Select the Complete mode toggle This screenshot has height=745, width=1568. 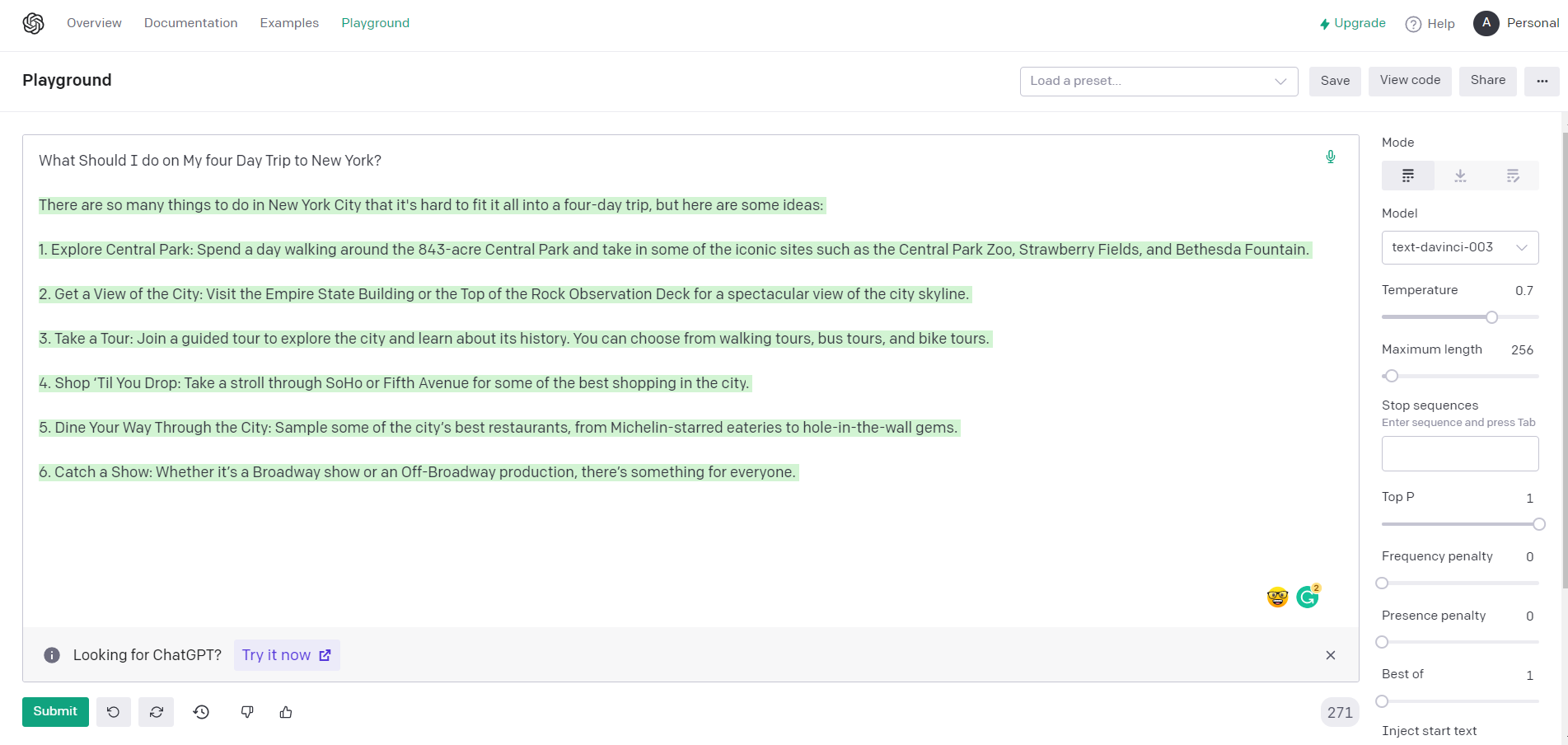tap(1407, 176)
